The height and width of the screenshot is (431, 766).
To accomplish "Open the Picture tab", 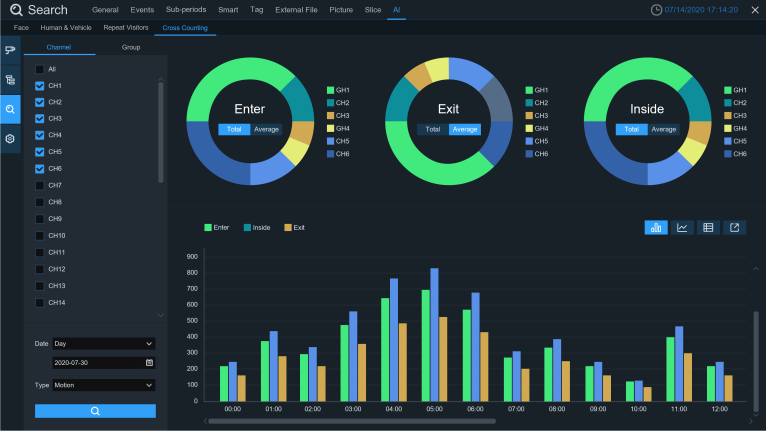I will 341,10.
